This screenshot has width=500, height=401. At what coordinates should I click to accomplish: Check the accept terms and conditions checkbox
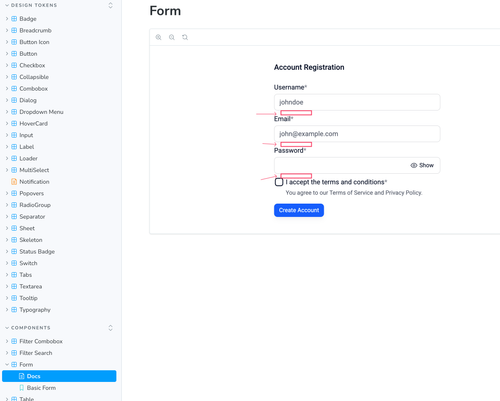pos(279,182)
